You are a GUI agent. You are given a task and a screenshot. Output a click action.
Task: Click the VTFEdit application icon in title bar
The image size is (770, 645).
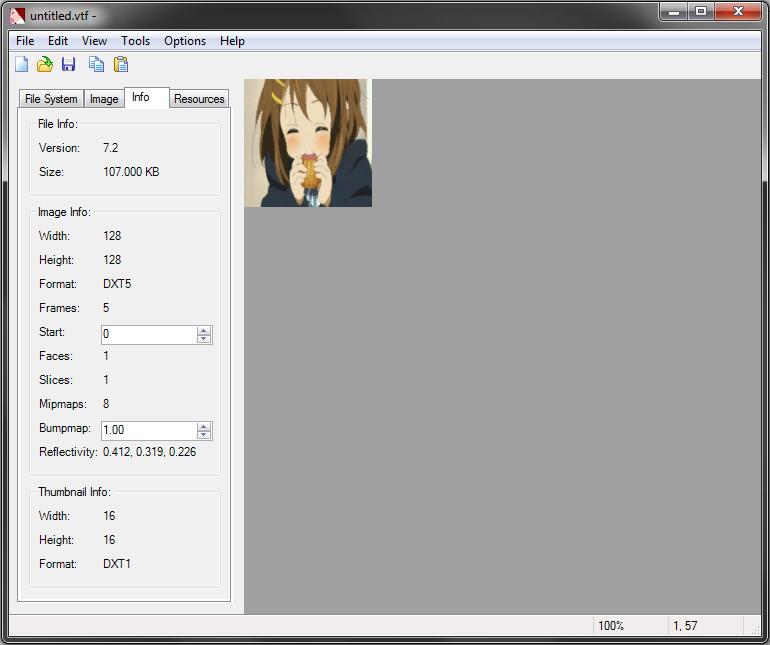pyautogui.click(x=17, y=16)
